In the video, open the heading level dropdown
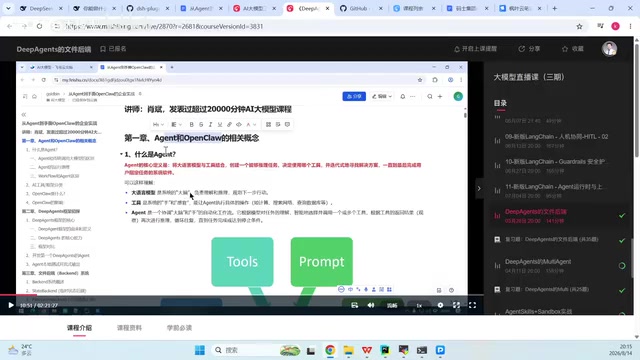Image resolution: width=640 pixels, height=360 pixels. pos(158,124)
